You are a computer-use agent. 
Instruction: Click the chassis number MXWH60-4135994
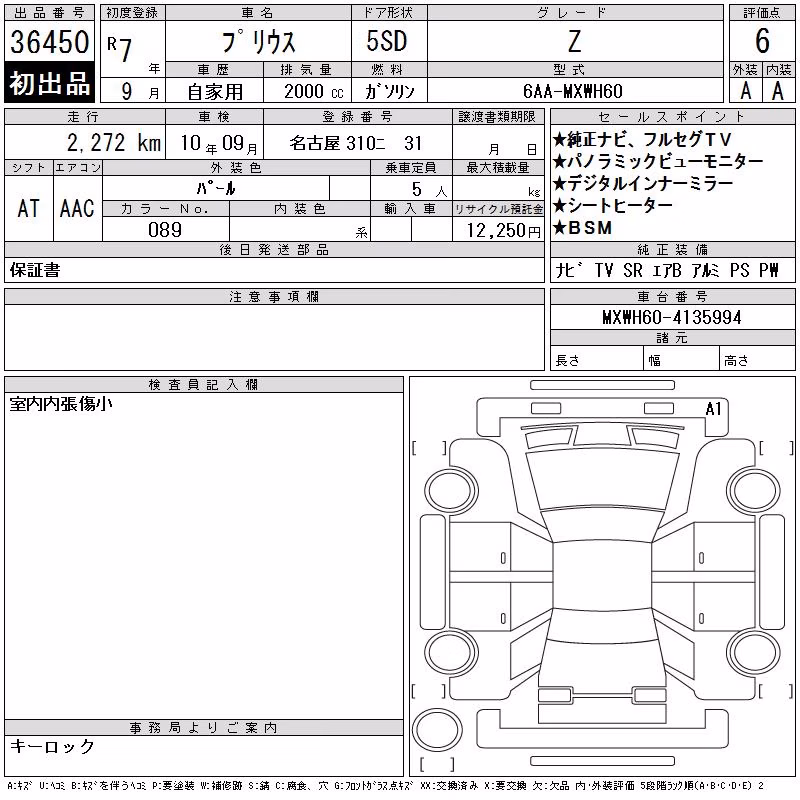(672, 317)
